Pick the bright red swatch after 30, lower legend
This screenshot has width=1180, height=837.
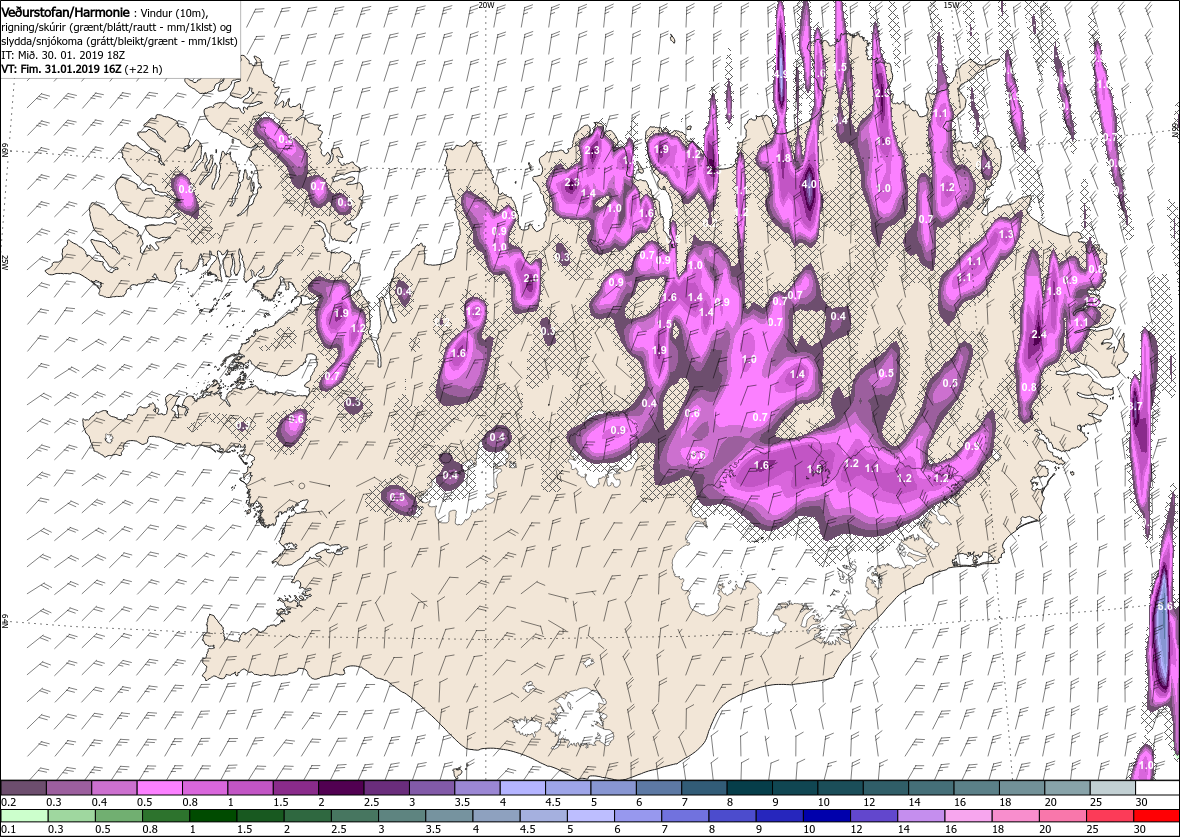(x=1156, y=816)
